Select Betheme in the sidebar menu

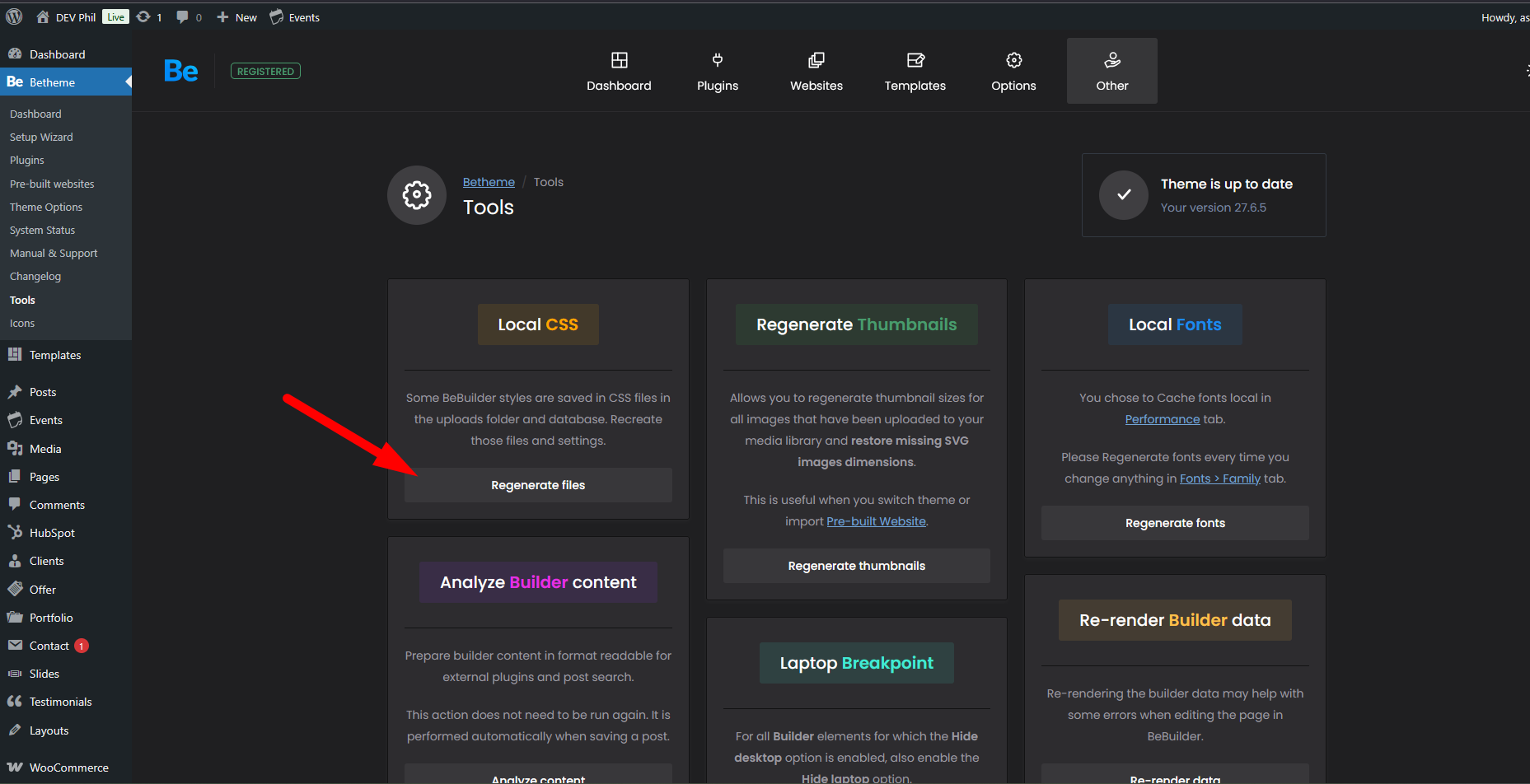(66, 82)
